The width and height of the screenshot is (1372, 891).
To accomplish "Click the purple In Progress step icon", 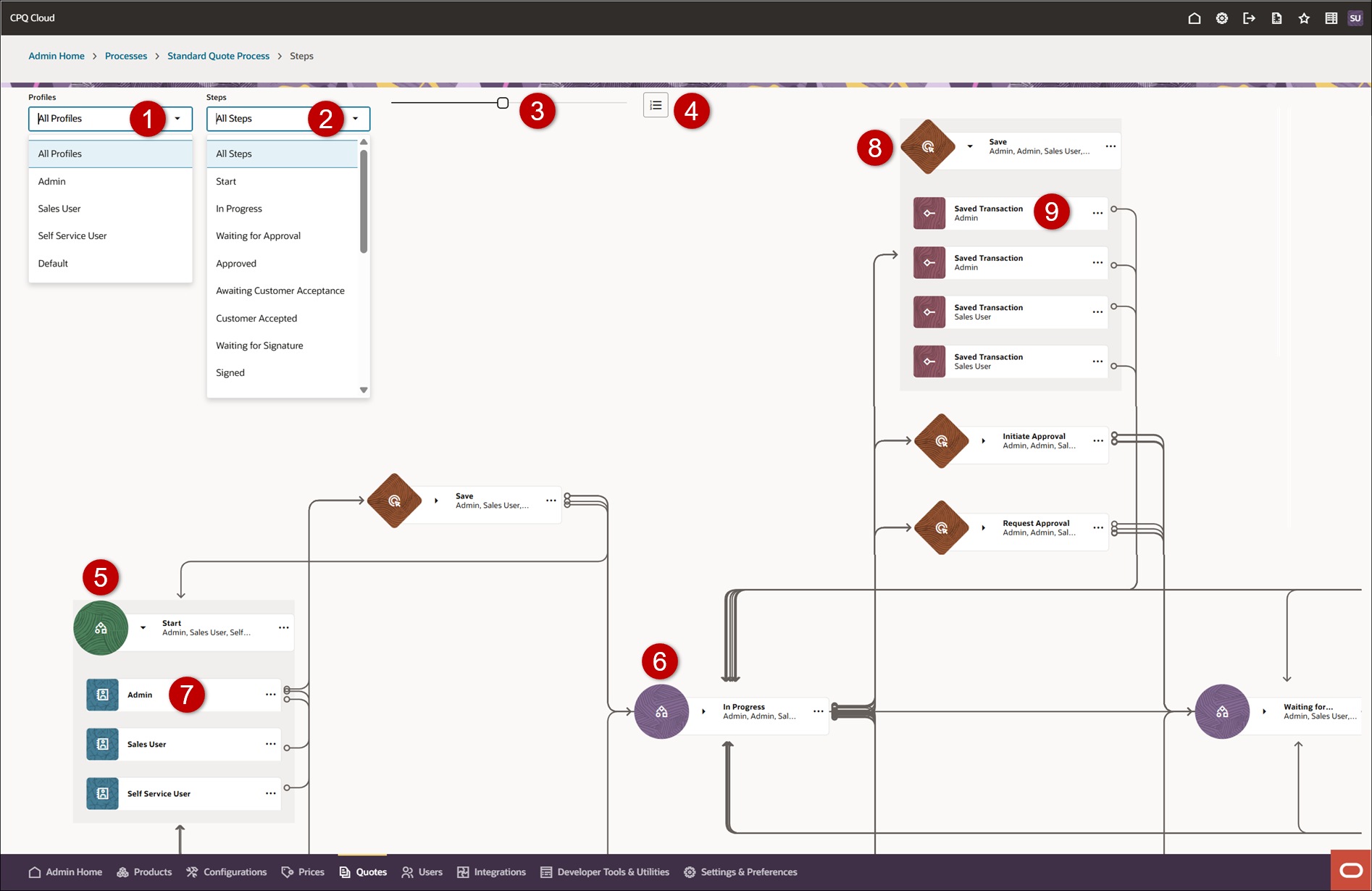I will [x=661, y=711].
